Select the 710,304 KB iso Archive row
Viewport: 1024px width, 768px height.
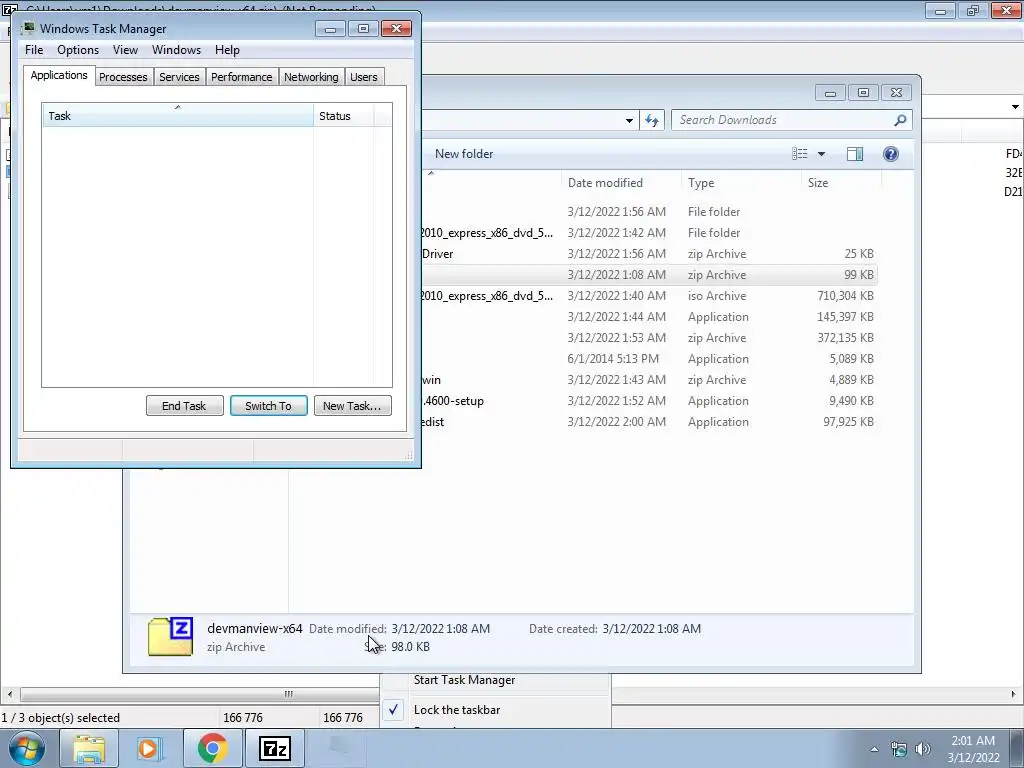click(648, 296)
